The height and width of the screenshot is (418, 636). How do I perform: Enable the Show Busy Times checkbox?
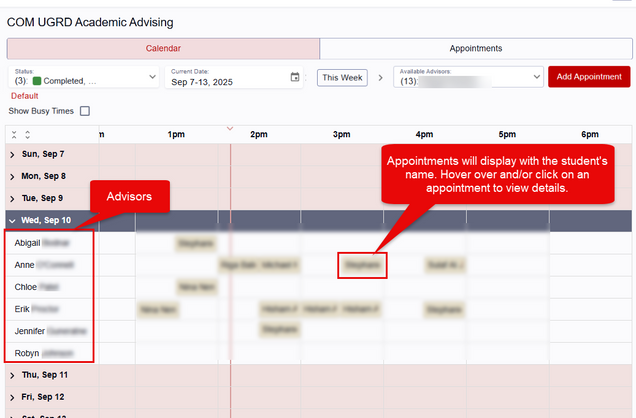pyautogui.click(x=85, y=111)
